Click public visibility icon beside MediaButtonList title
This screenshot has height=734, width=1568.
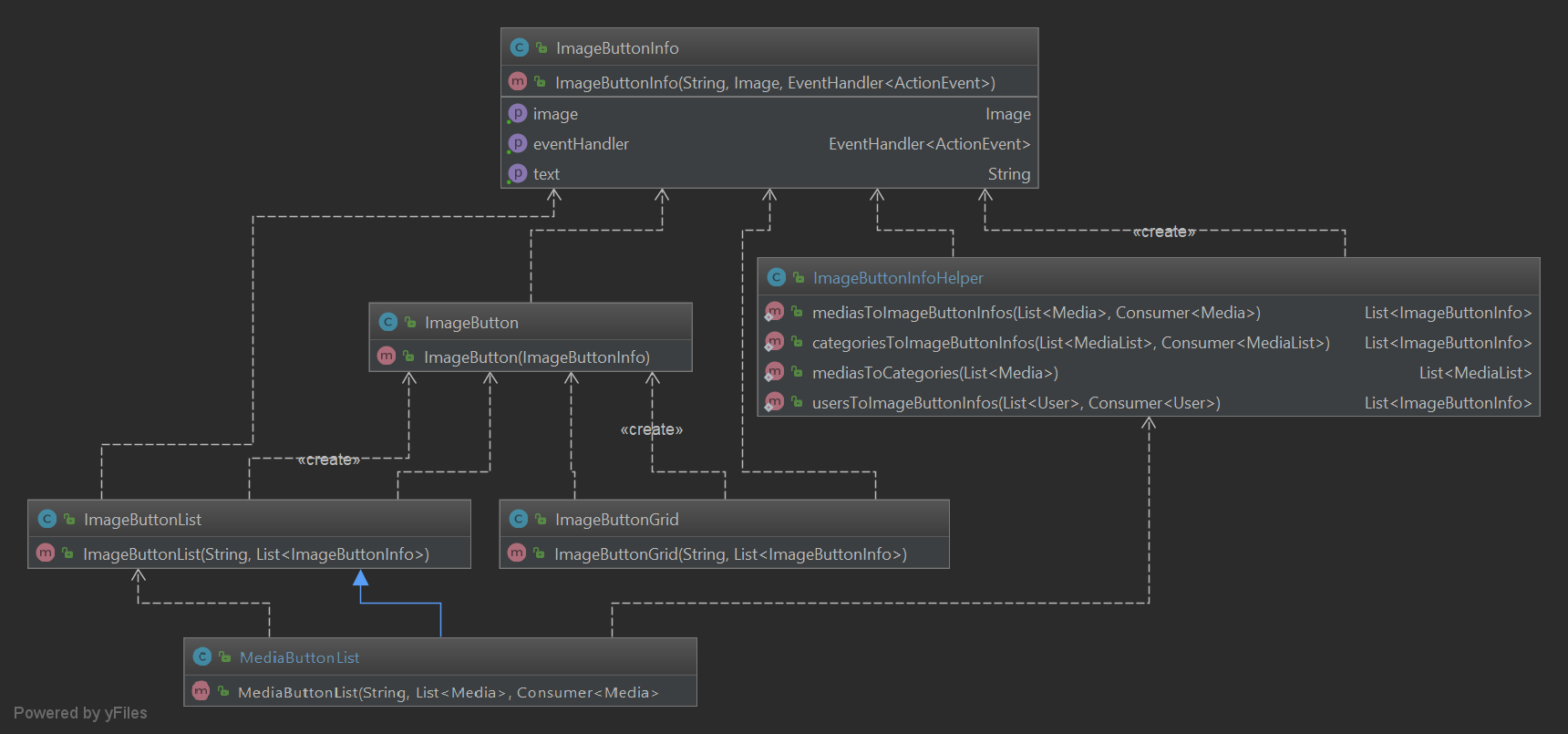click(224, 656)
